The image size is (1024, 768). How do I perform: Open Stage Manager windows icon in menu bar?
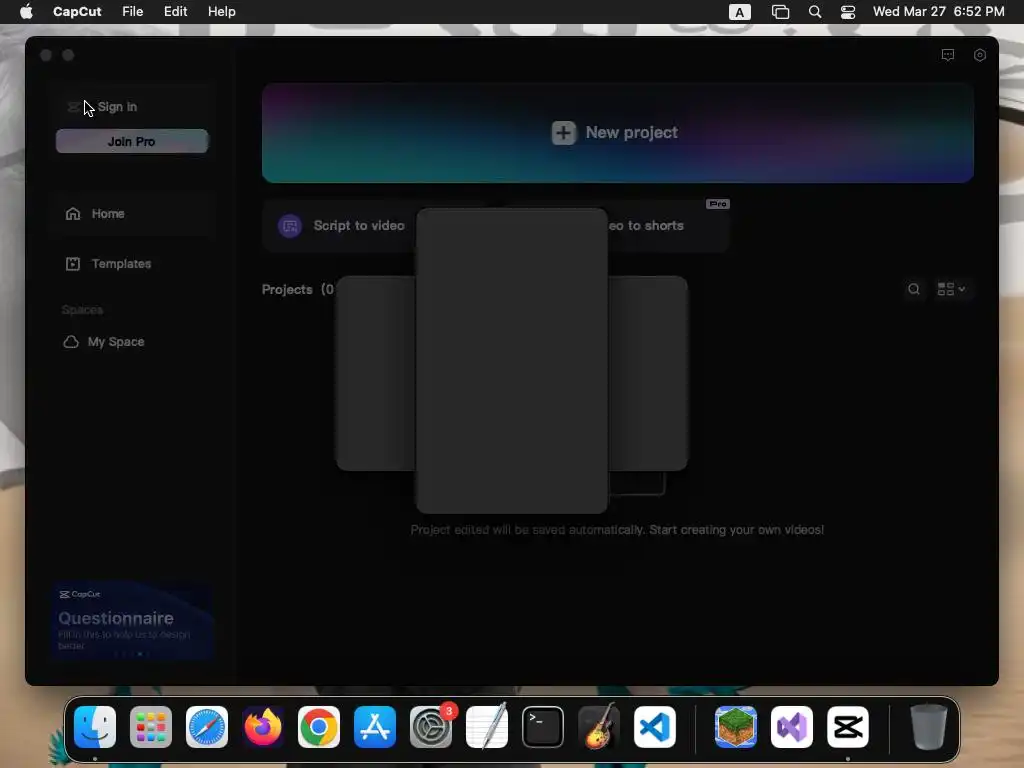pos(780,12)
